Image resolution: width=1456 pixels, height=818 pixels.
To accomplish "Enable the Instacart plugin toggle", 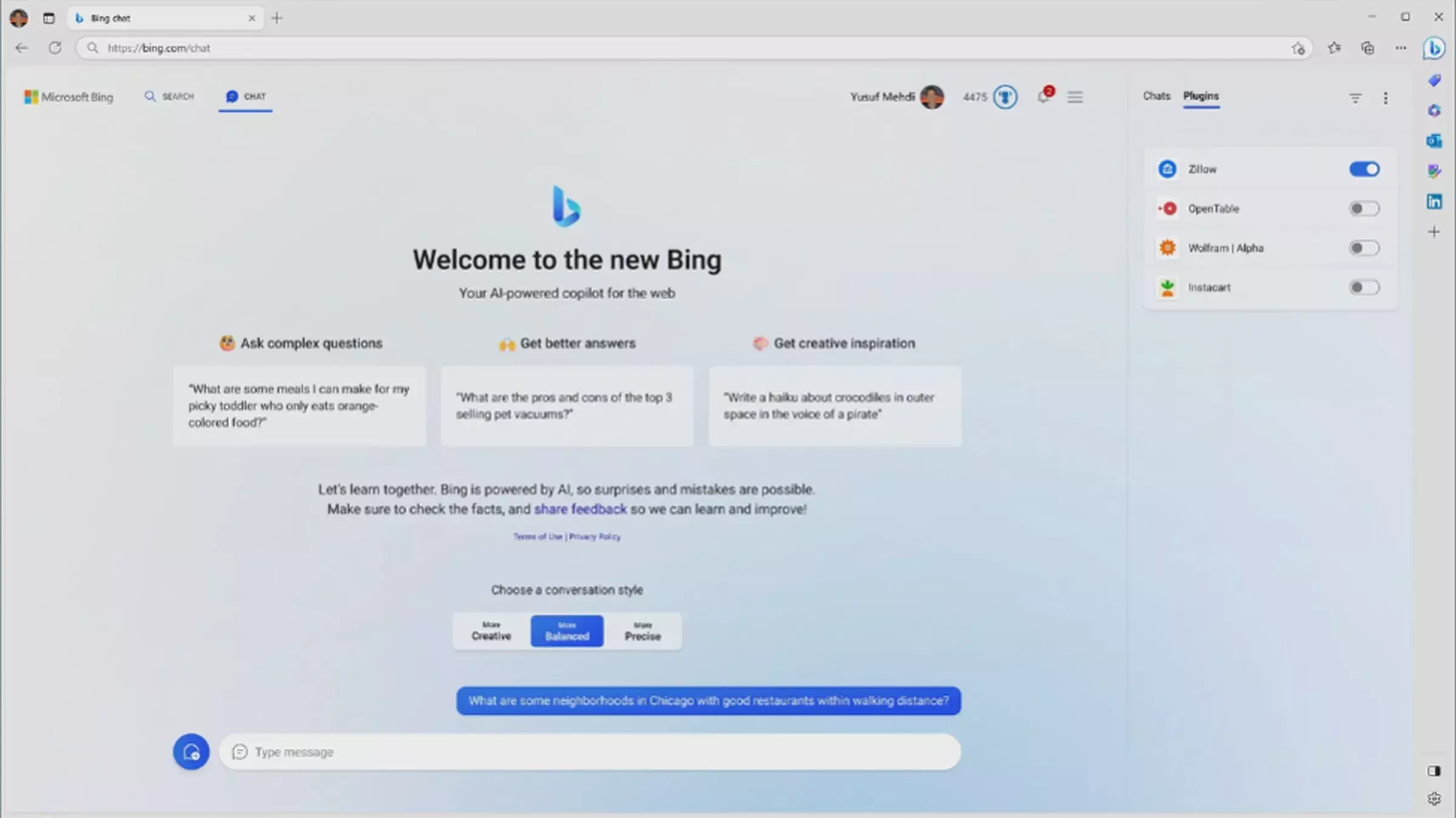I will pyautogui.click(x=1364, y=287).
